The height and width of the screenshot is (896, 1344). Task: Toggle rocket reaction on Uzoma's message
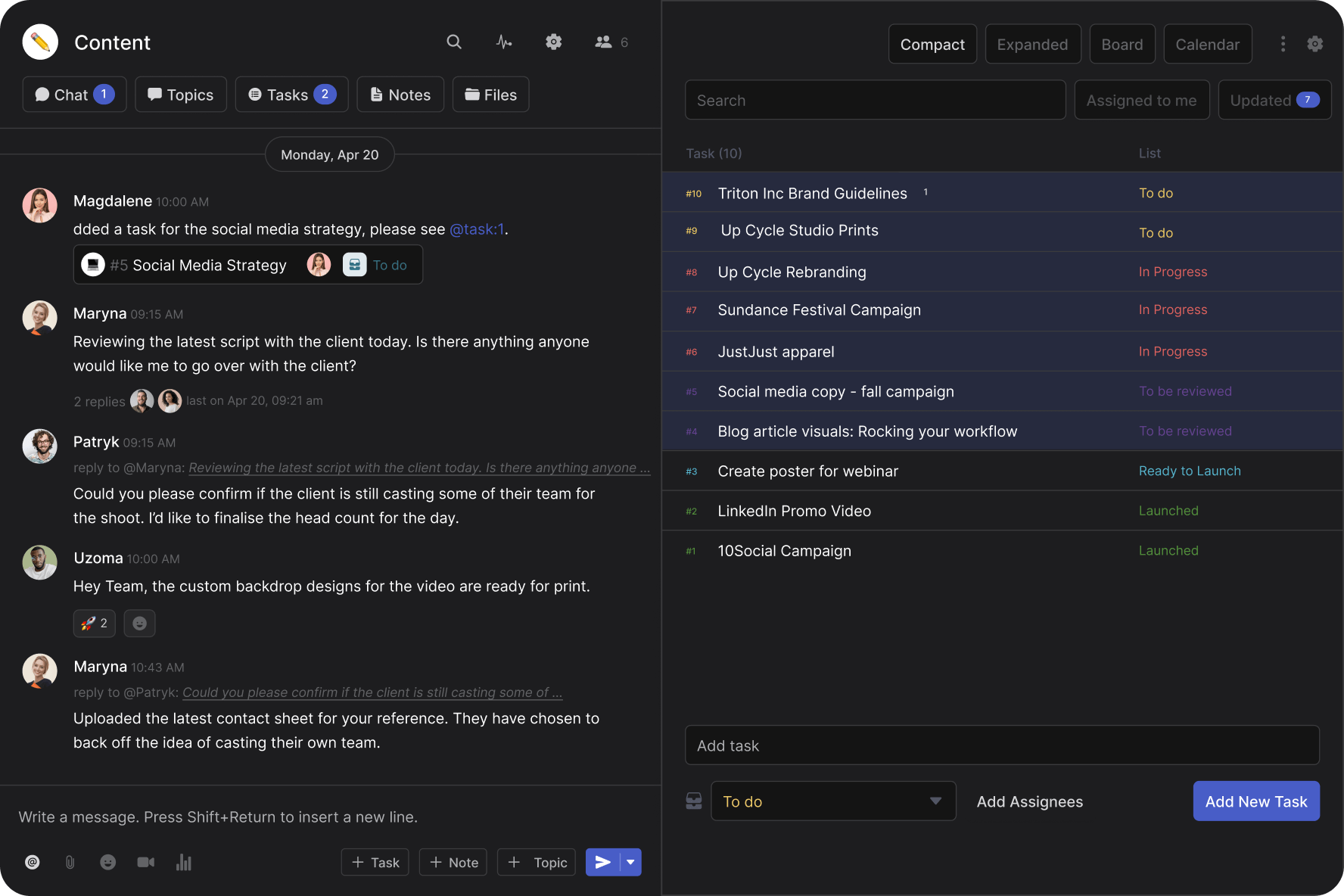[x=95, y=624]
